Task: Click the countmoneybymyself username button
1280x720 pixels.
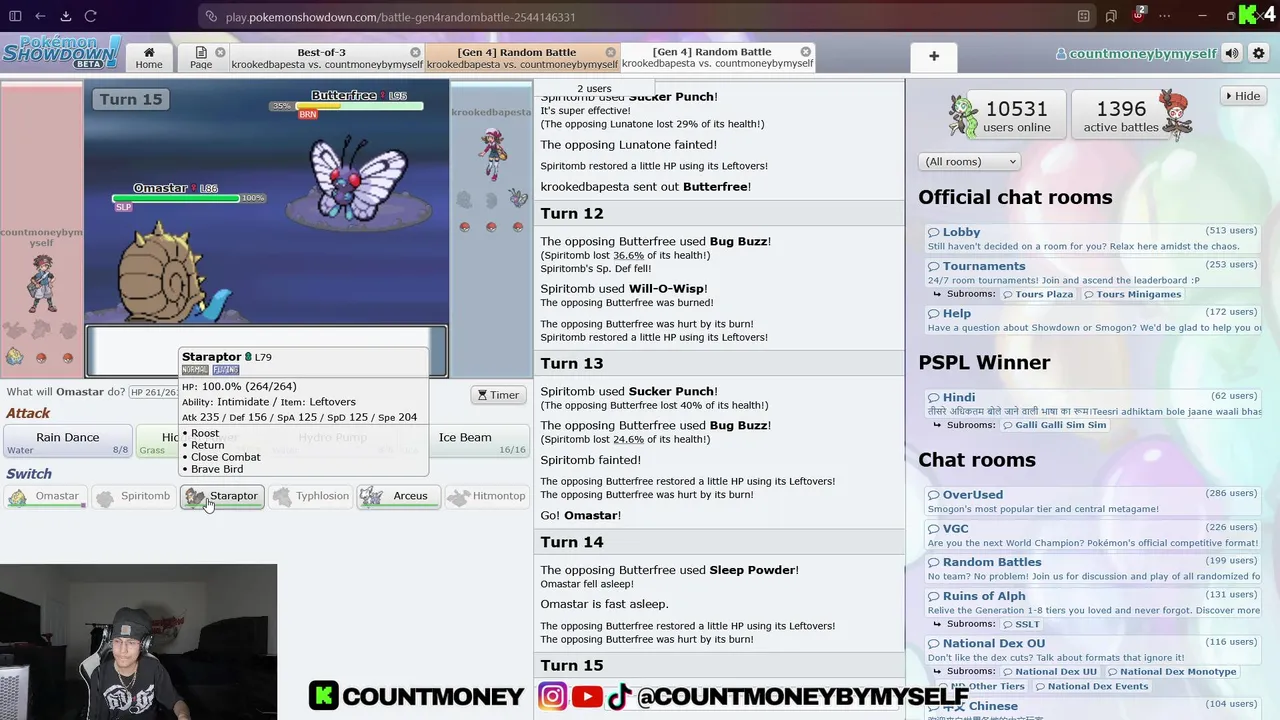Action: point(1136,54)
